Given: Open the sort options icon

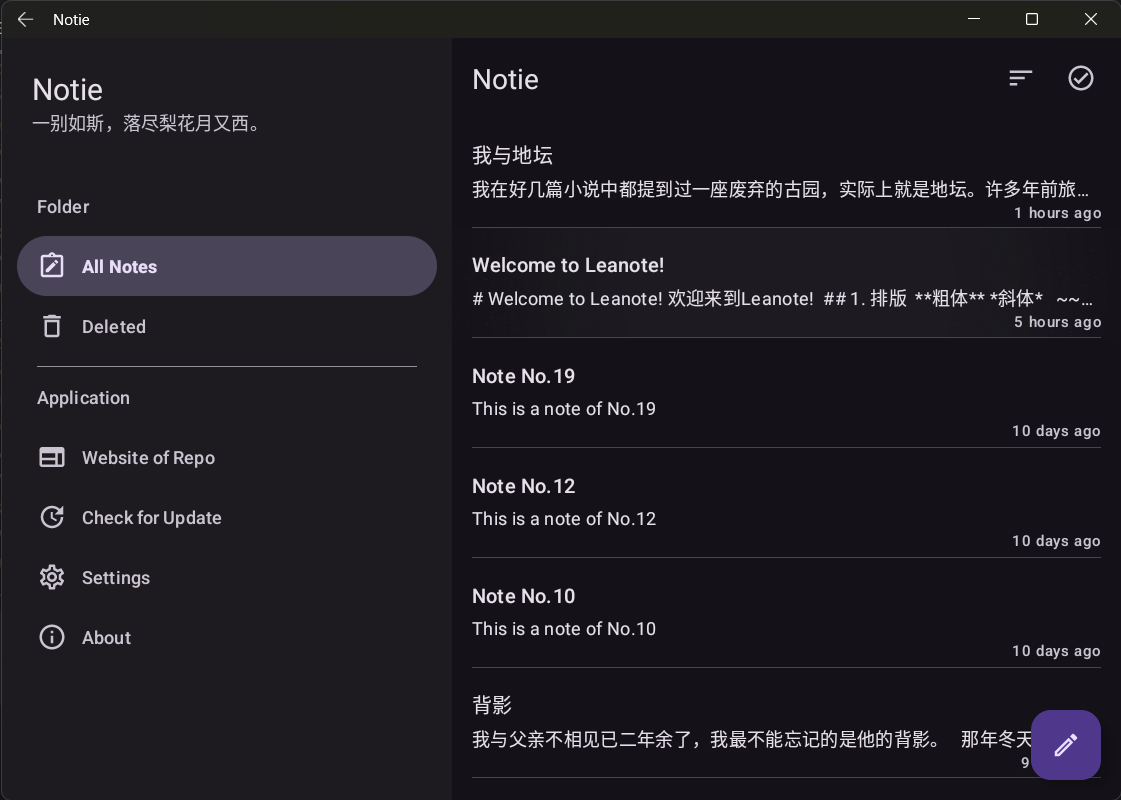Looking at the screenshot, I should (x=1020, y=78).
